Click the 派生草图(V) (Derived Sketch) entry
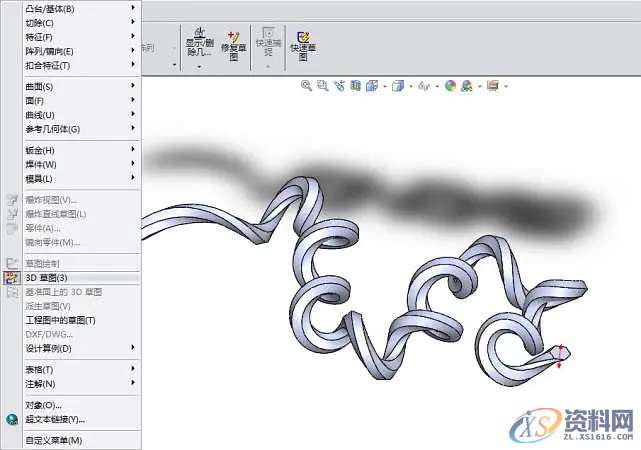 click(x=81, y=306)
